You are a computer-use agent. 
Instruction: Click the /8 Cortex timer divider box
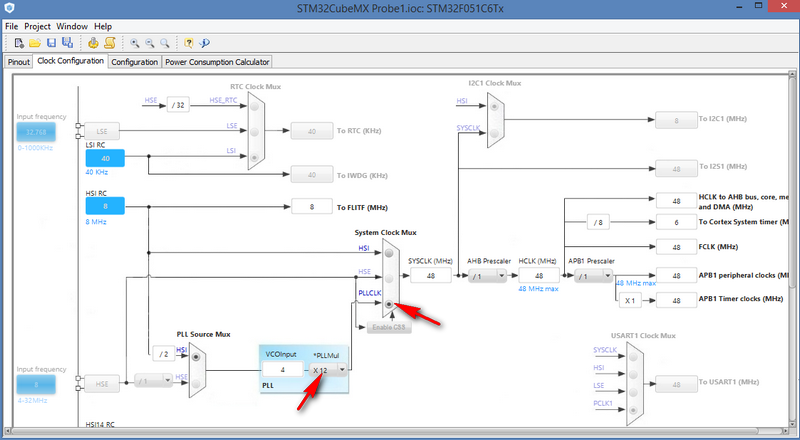598,222
